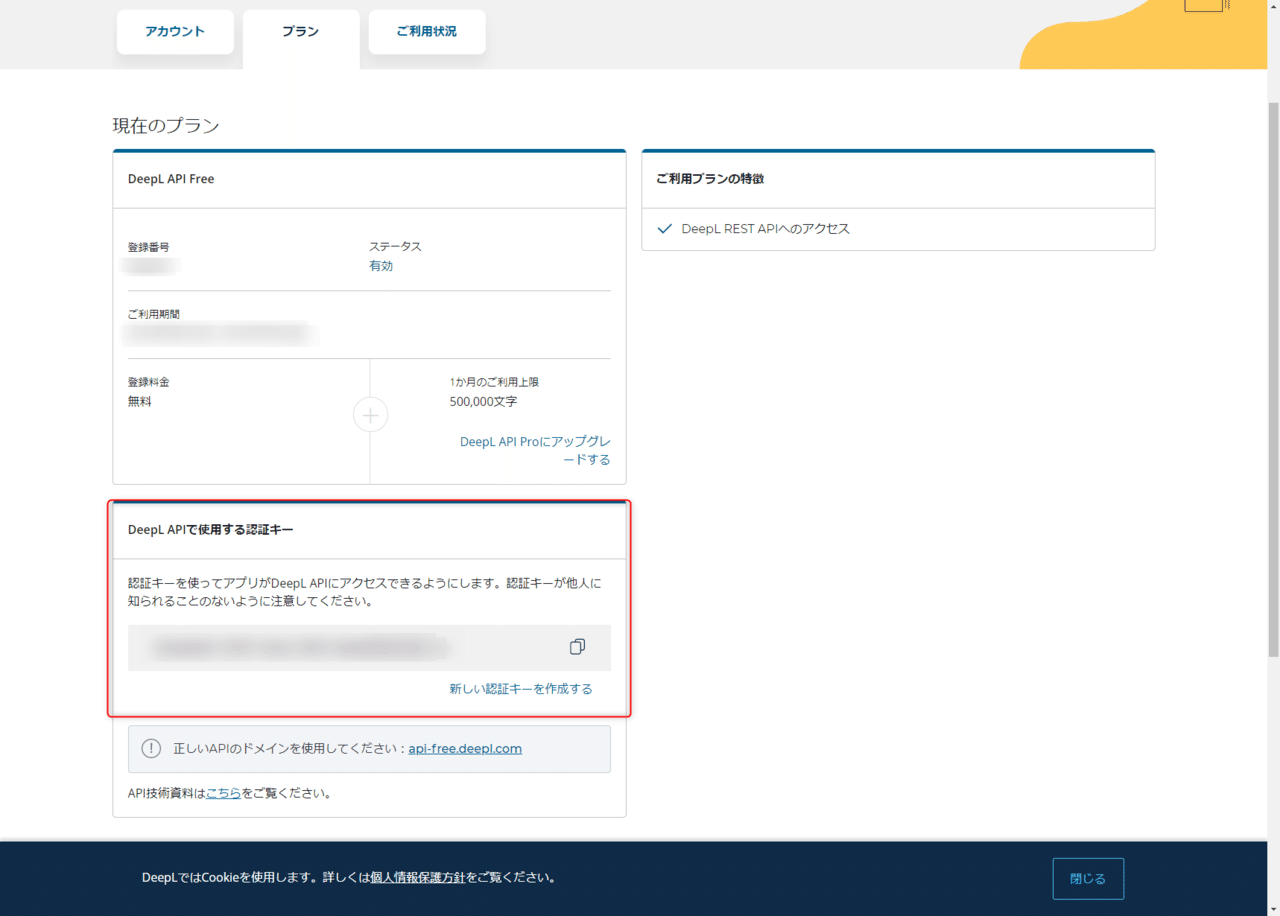The width and height of the screenshot is (1280, 916).
Task: Open the こちら API documentation link
Action: point(223,793)
